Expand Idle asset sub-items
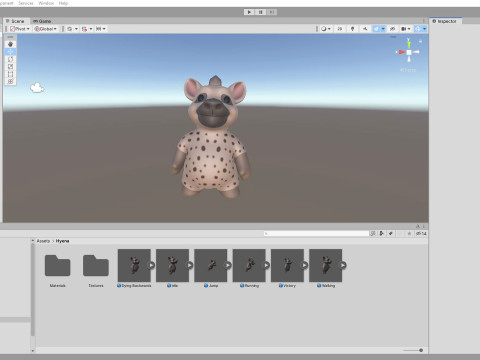Image resolution: width=480 pixels, height=360 pixels. [x=190, y=265]
